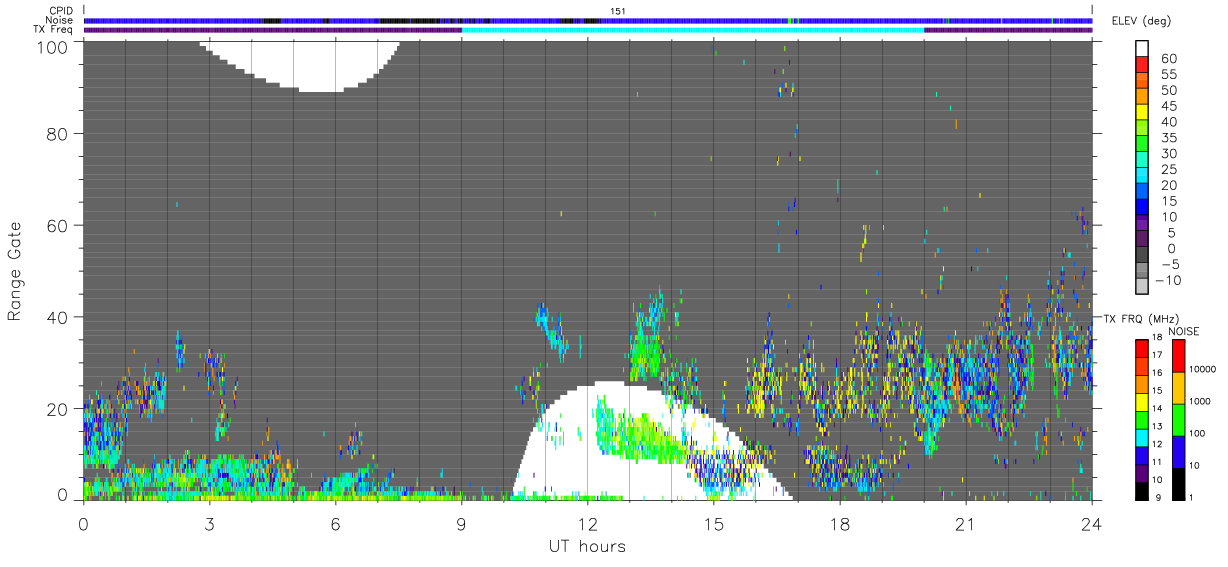Click the red 17–18 MHz TX FRQ swatch
Image resolution: width=1228 pixels, height=567 pixels.
(1142, 349)
